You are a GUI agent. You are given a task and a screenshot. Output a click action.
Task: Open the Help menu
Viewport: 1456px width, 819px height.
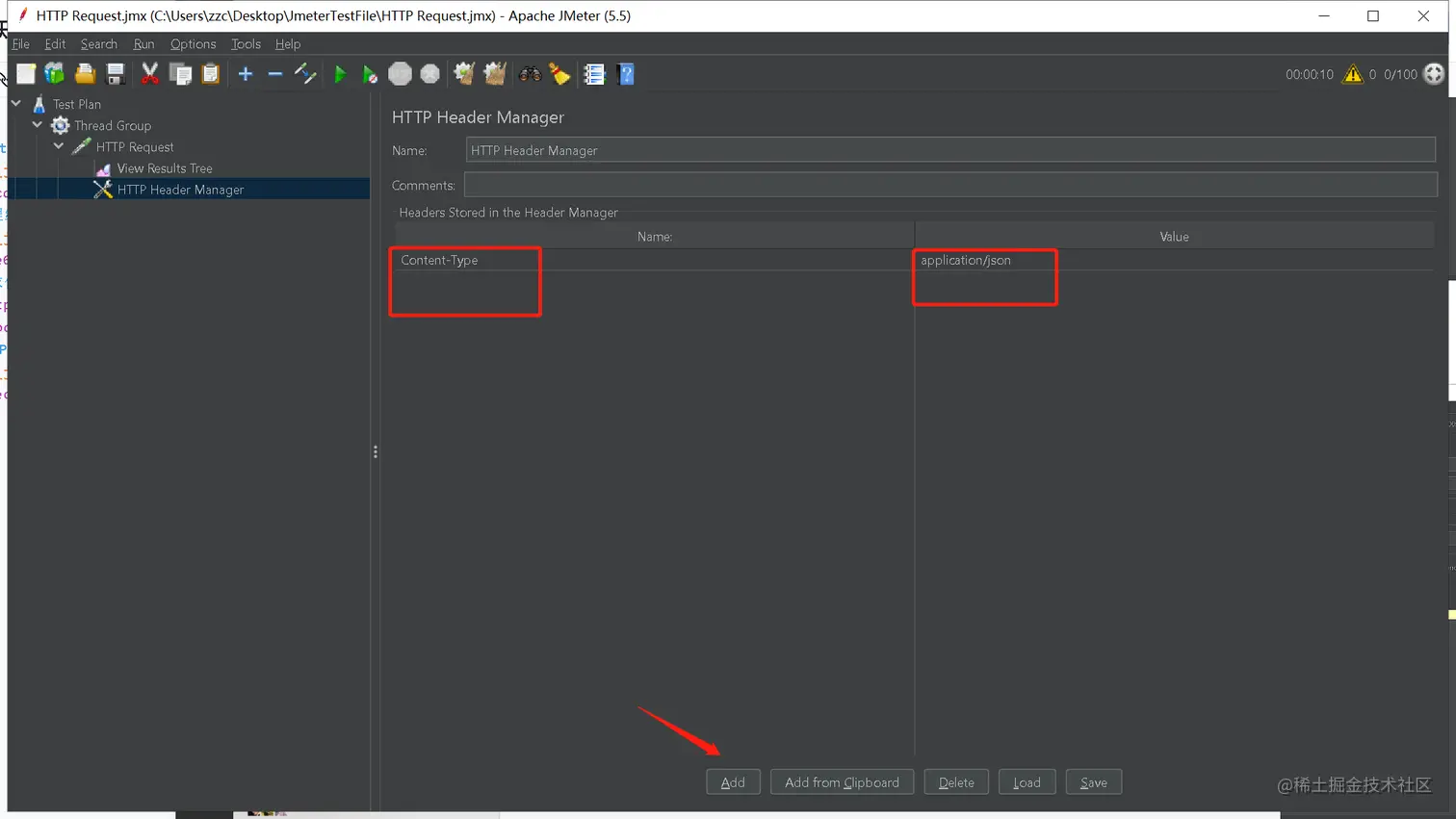tap(288, 44)
